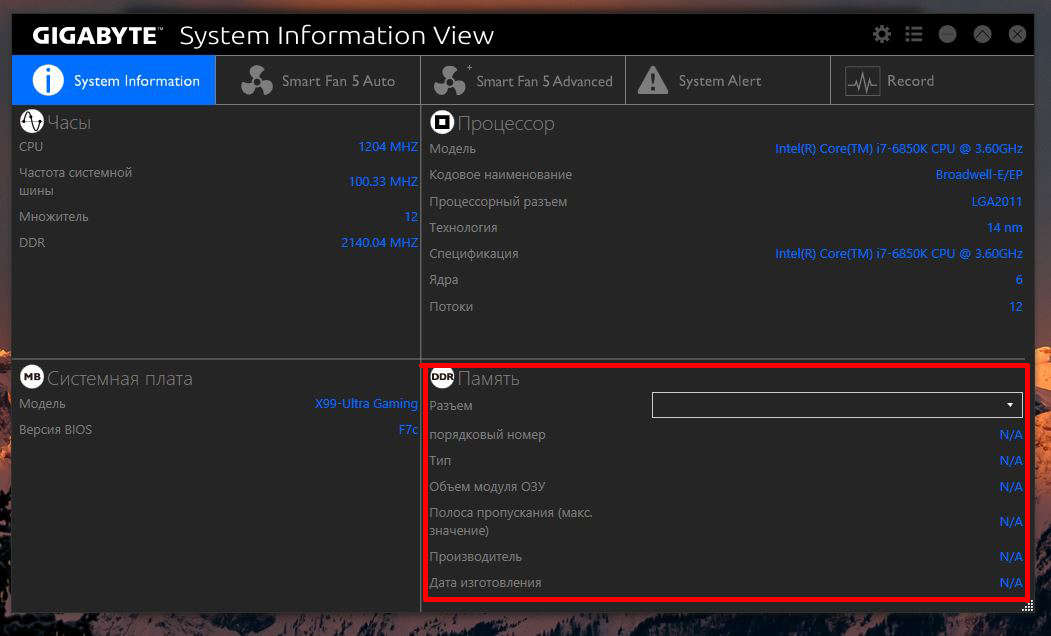Screen dimensions: 1051x636
Task: Click the Тип N/A value
Action: [1011, 460]
